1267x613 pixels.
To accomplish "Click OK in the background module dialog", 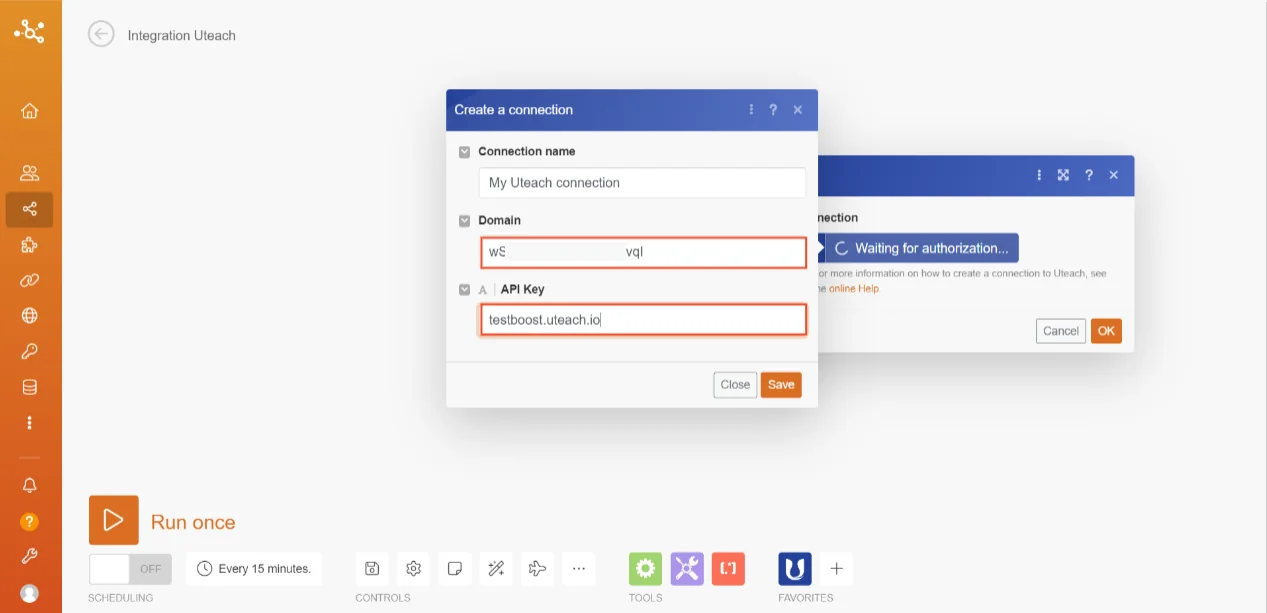I will [1106, 331].
